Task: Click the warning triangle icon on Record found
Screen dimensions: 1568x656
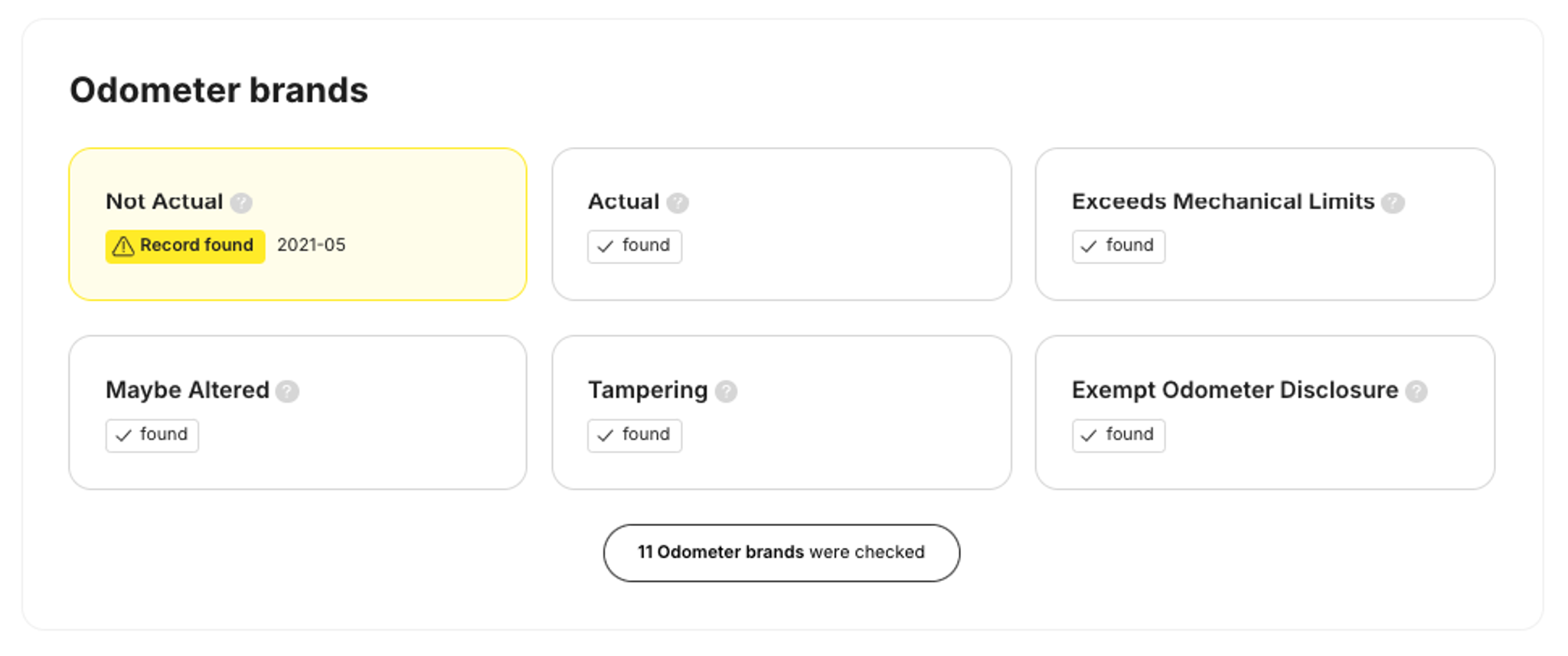Action: tap(123, 246)
